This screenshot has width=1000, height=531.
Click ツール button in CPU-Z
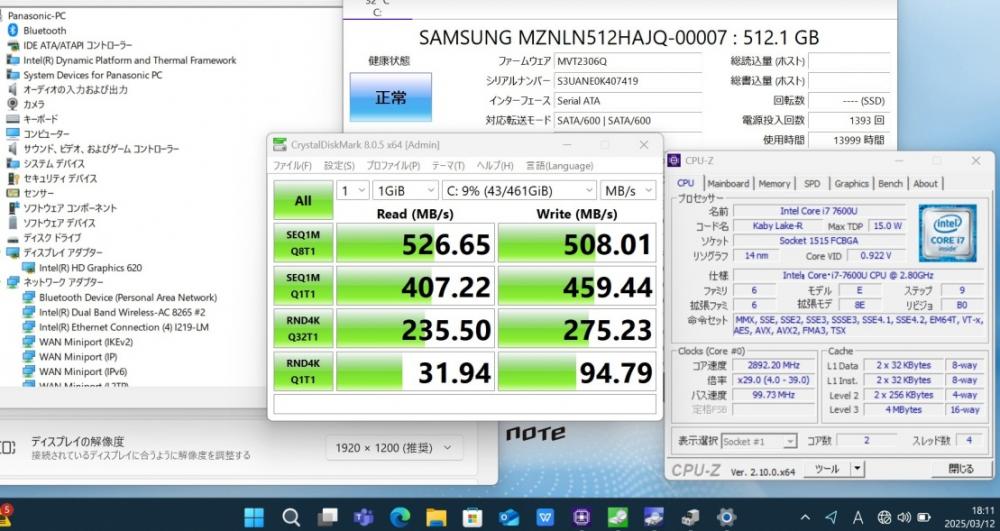point(827,469)
